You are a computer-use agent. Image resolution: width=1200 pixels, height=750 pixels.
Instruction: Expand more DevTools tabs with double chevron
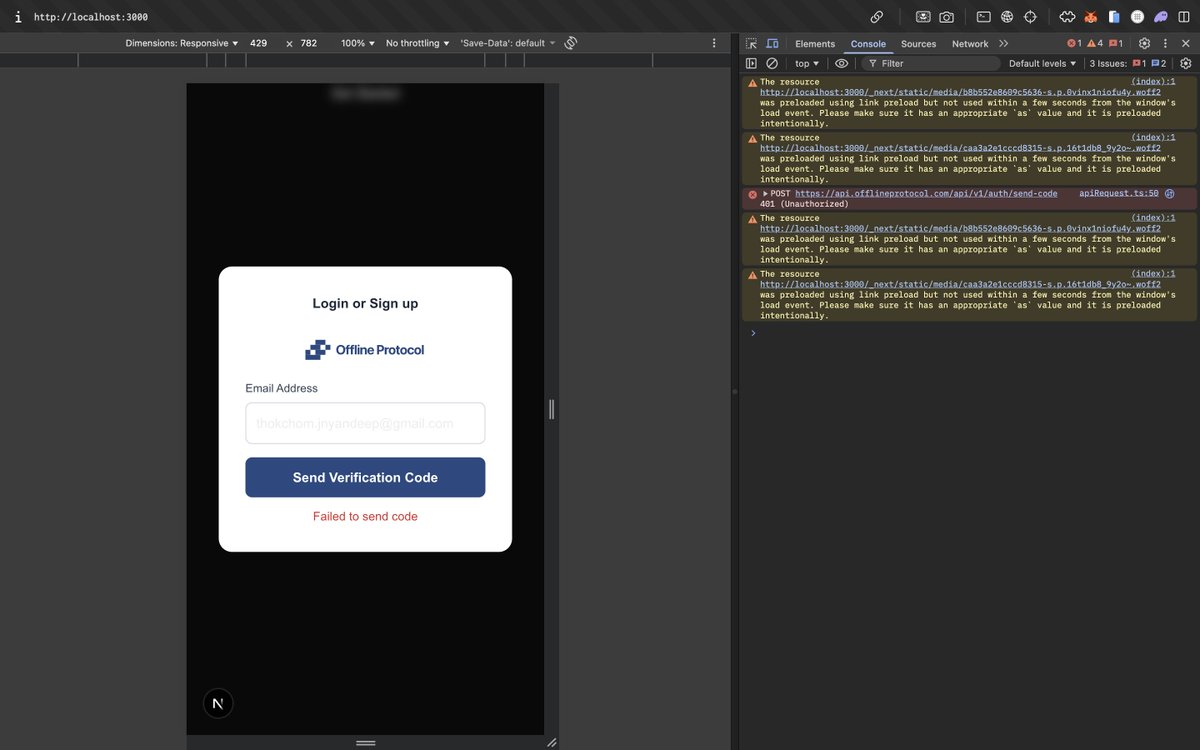click(x=1003, y=44)
